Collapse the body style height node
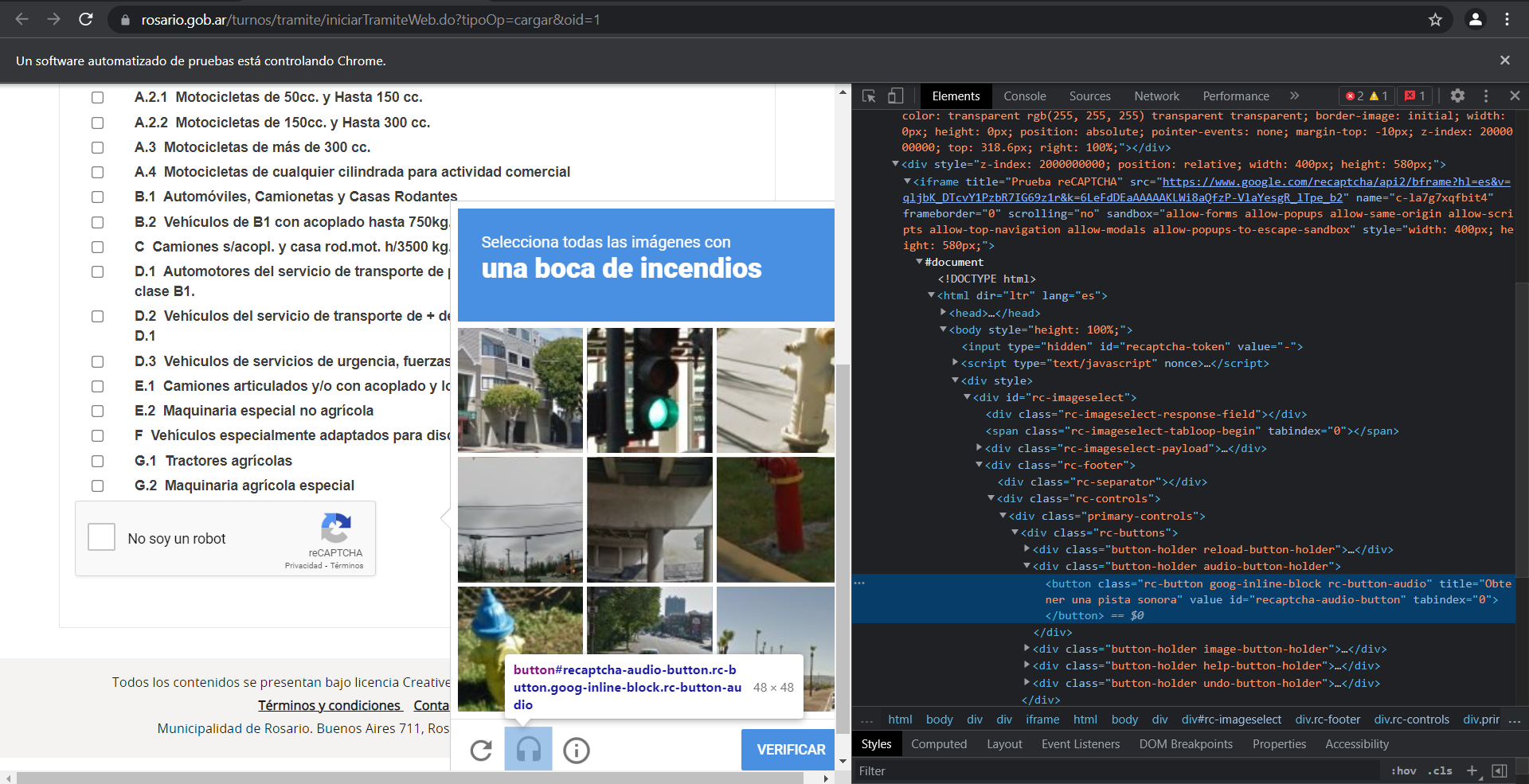 944,330
